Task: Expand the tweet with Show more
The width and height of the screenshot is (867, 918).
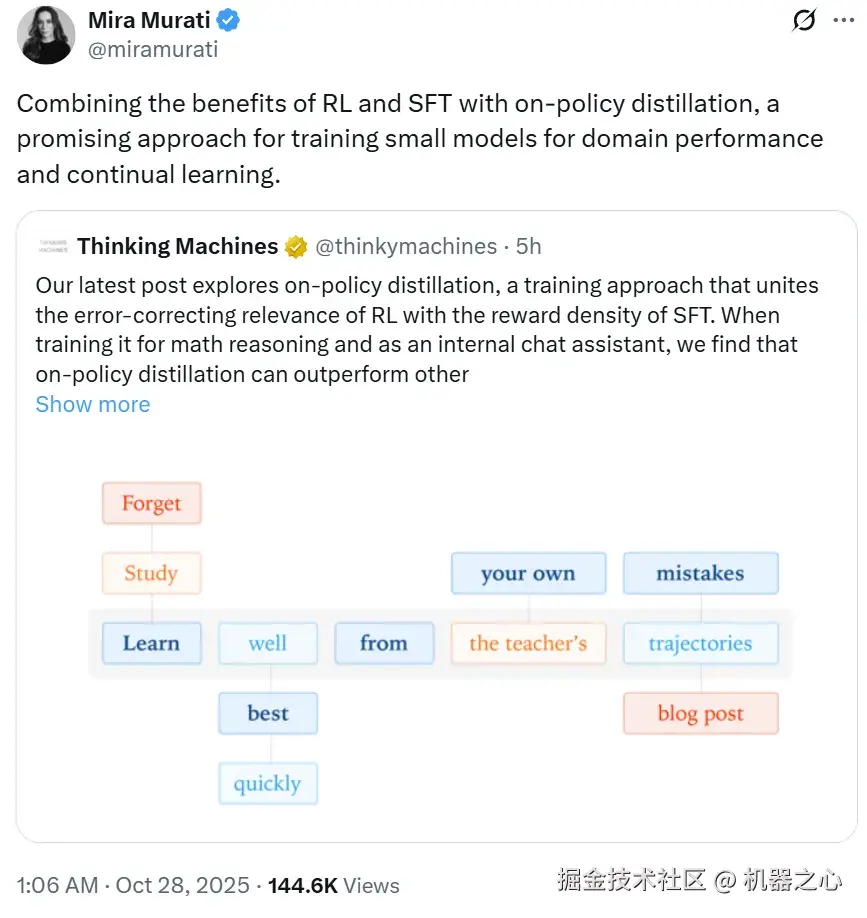Action: (92, 404)
